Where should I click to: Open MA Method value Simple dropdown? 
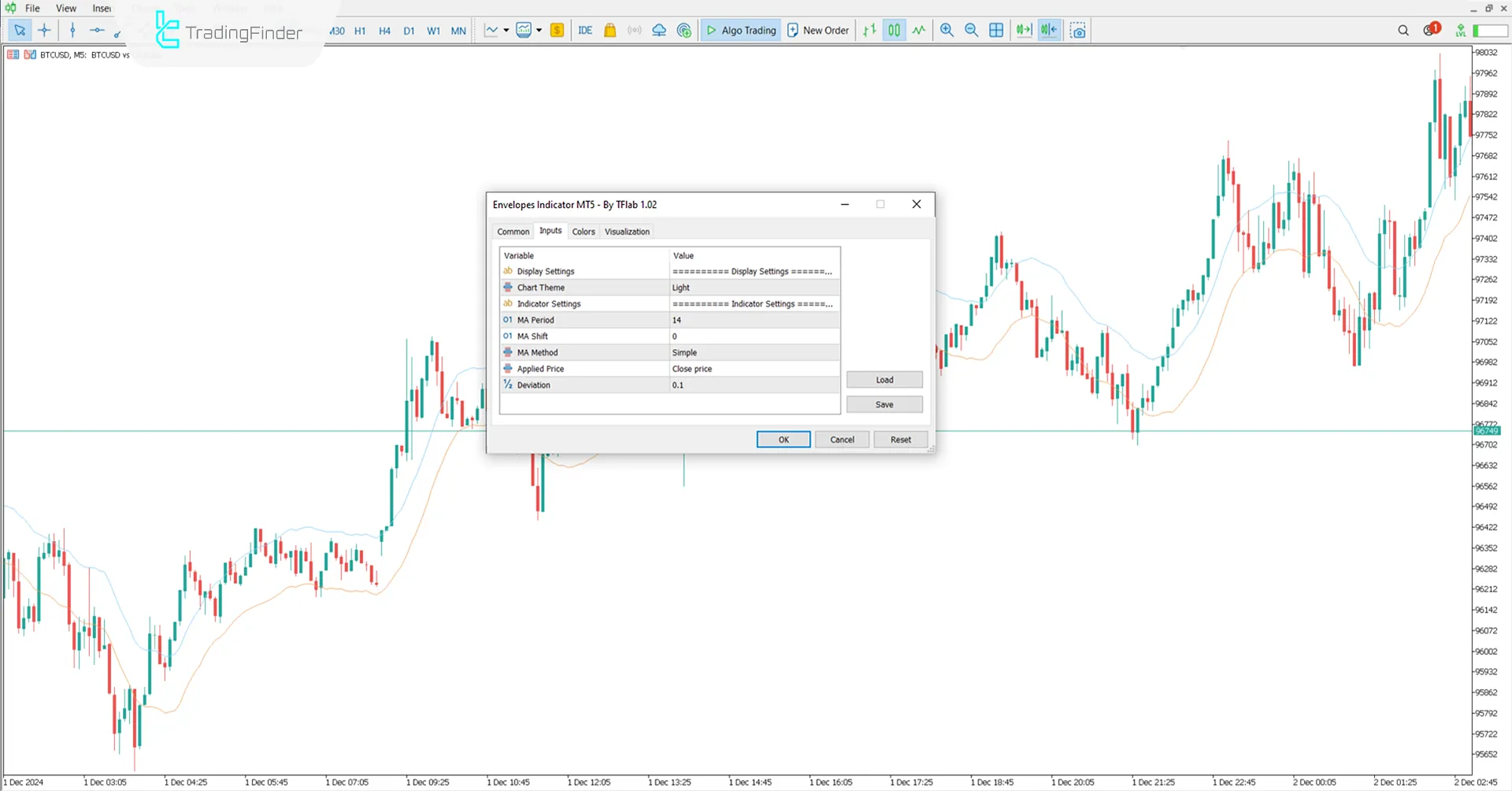point(754,352)
